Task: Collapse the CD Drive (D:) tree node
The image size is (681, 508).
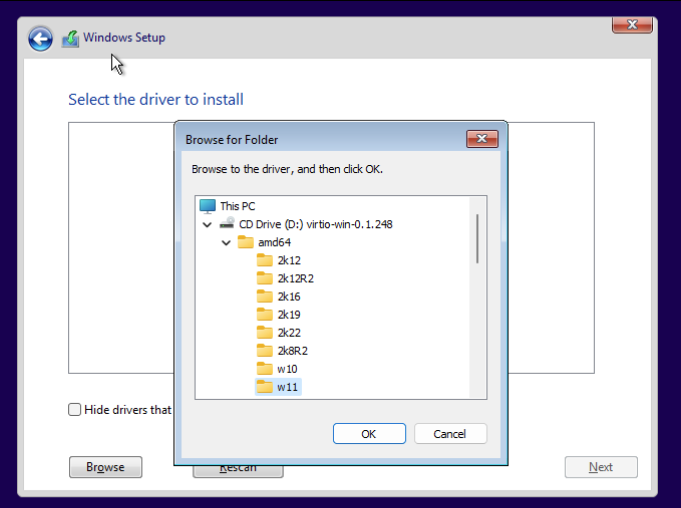Action: [207, 225]
